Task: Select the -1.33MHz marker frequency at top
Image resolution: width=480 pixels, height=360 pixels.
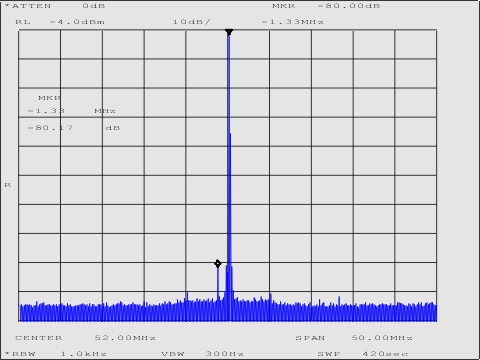Action: (x=292, y=22)
